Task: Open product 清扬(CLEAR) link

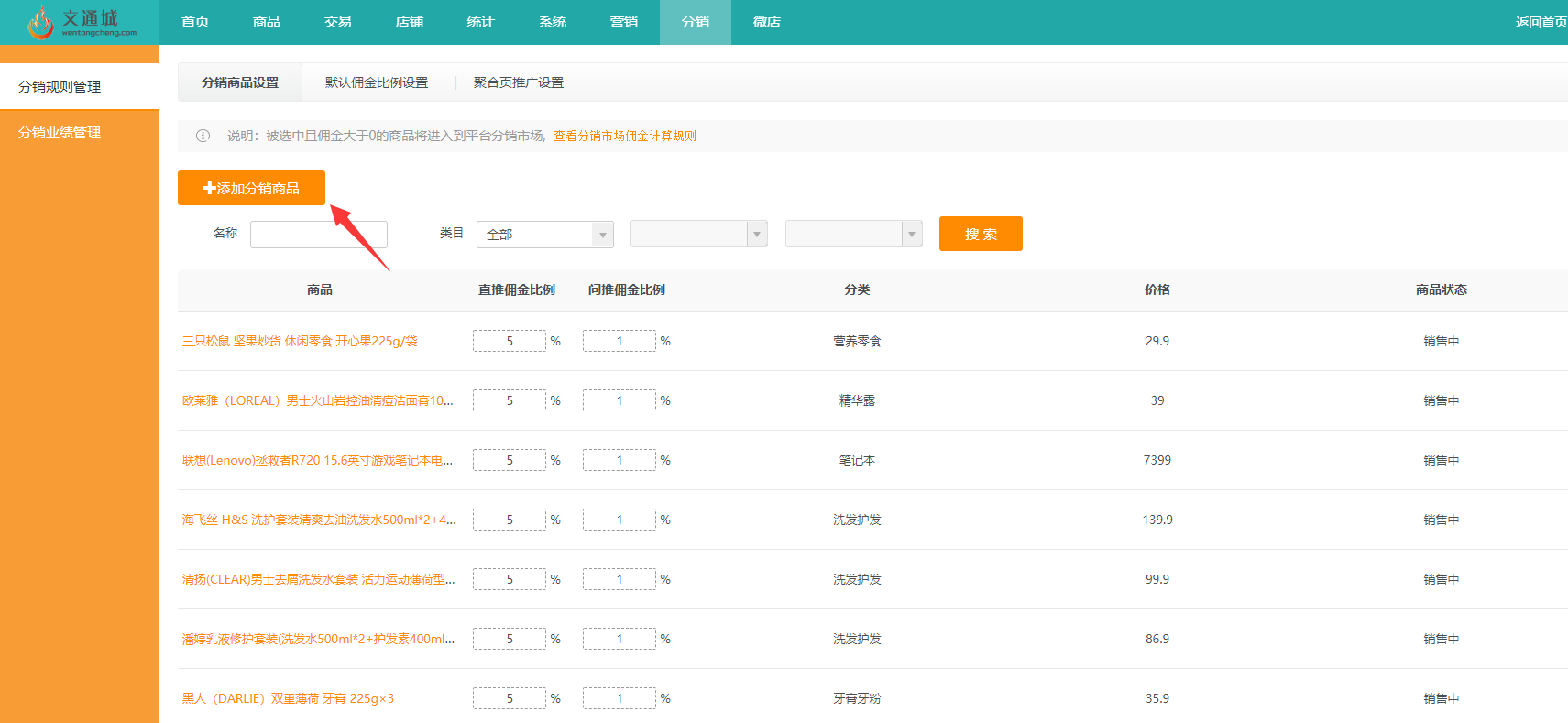Action: 318,579
